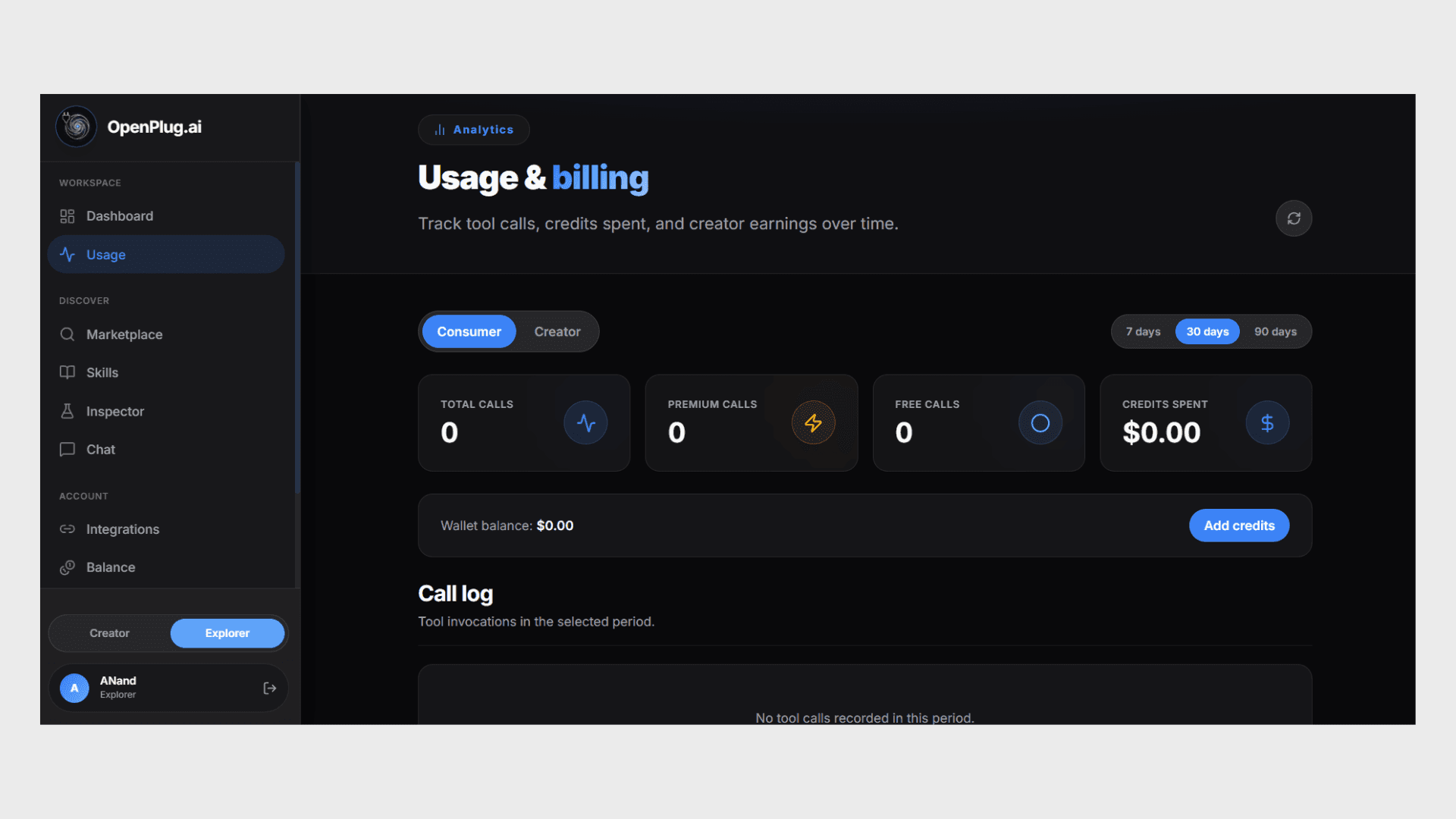Click the Free Calls circle icon
This screenshot has width=1456, height=819.
coord(1040,422)
